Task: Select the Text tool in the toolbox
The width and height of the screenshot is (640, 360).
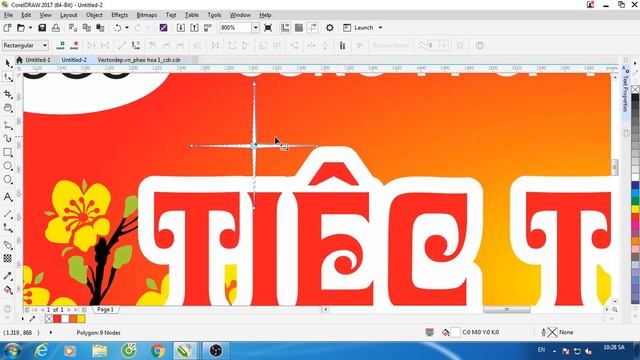Action: pyautogui.click(x=8, y=197)
